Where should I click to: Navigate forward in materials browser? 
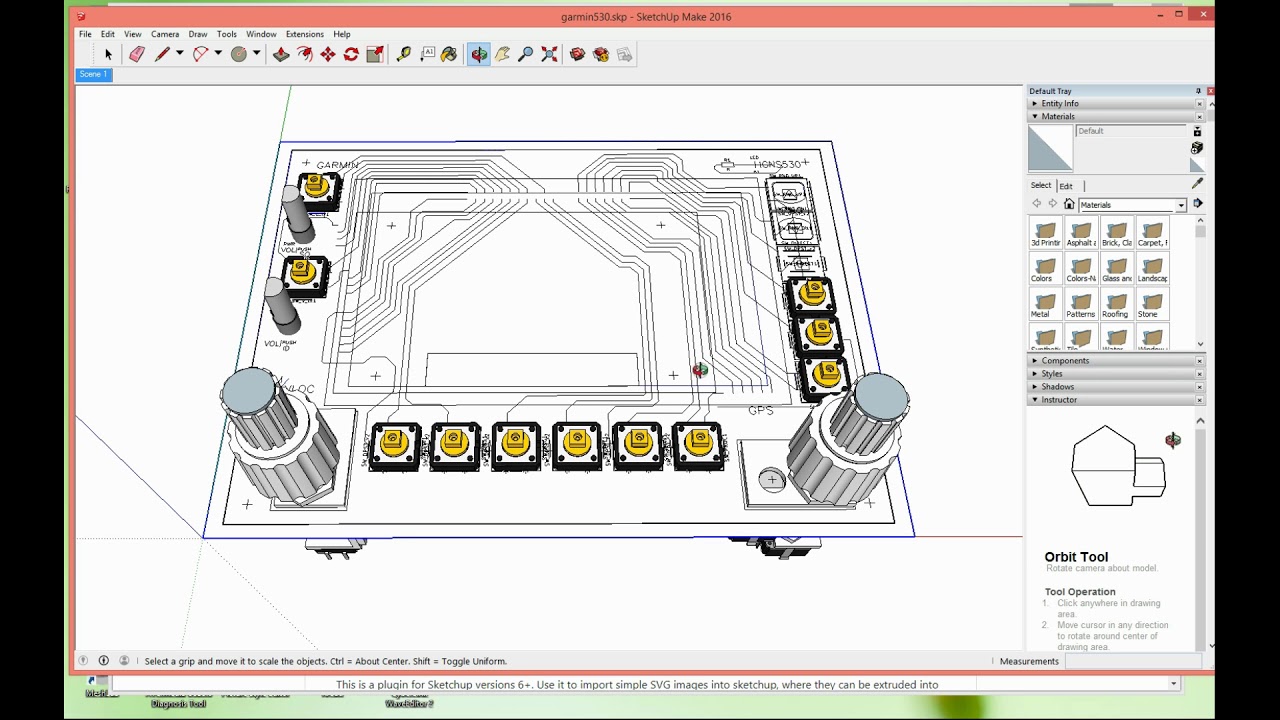pos(1052,204)
